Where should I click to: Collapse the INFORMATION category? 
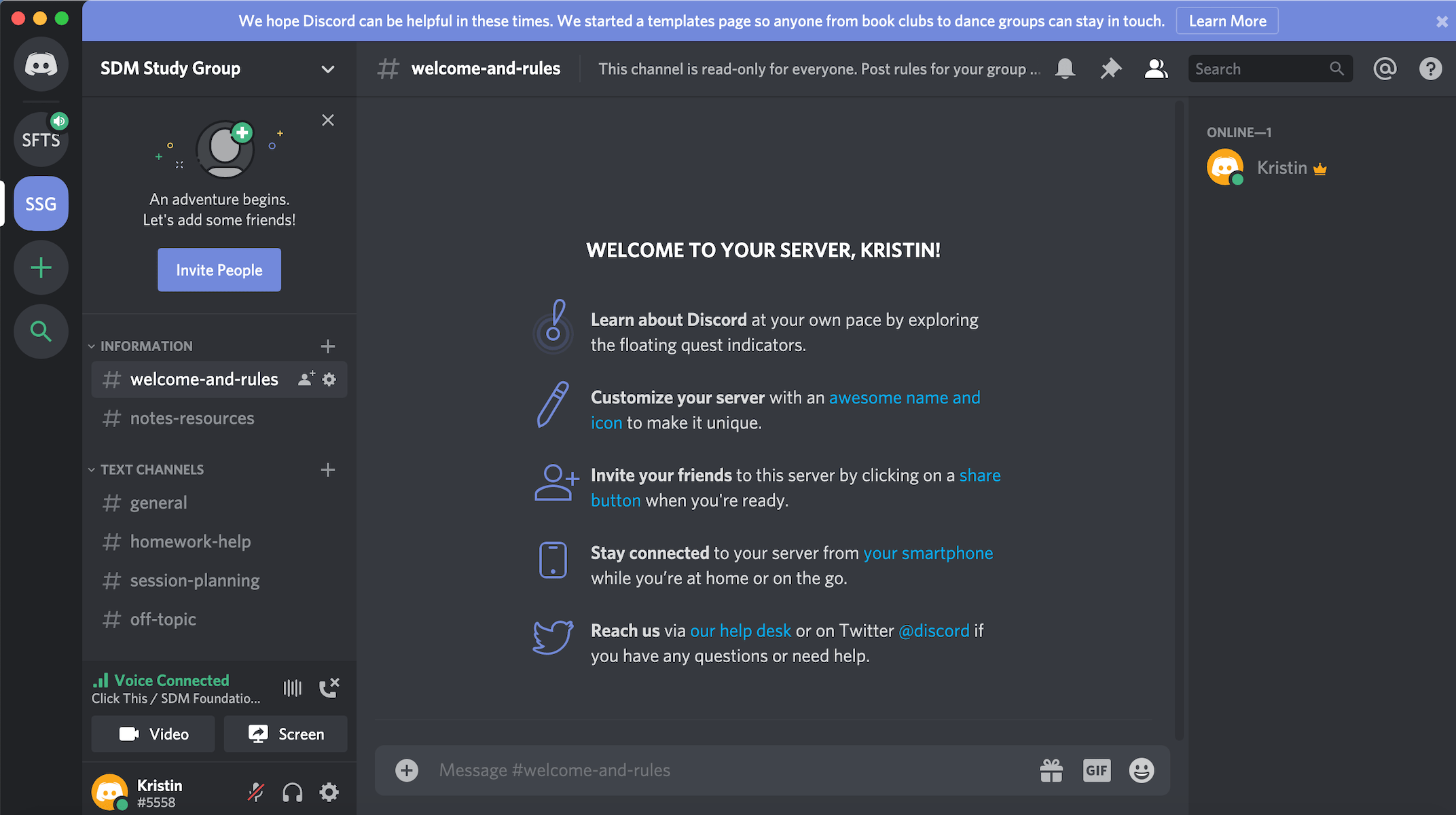(146, 346)
